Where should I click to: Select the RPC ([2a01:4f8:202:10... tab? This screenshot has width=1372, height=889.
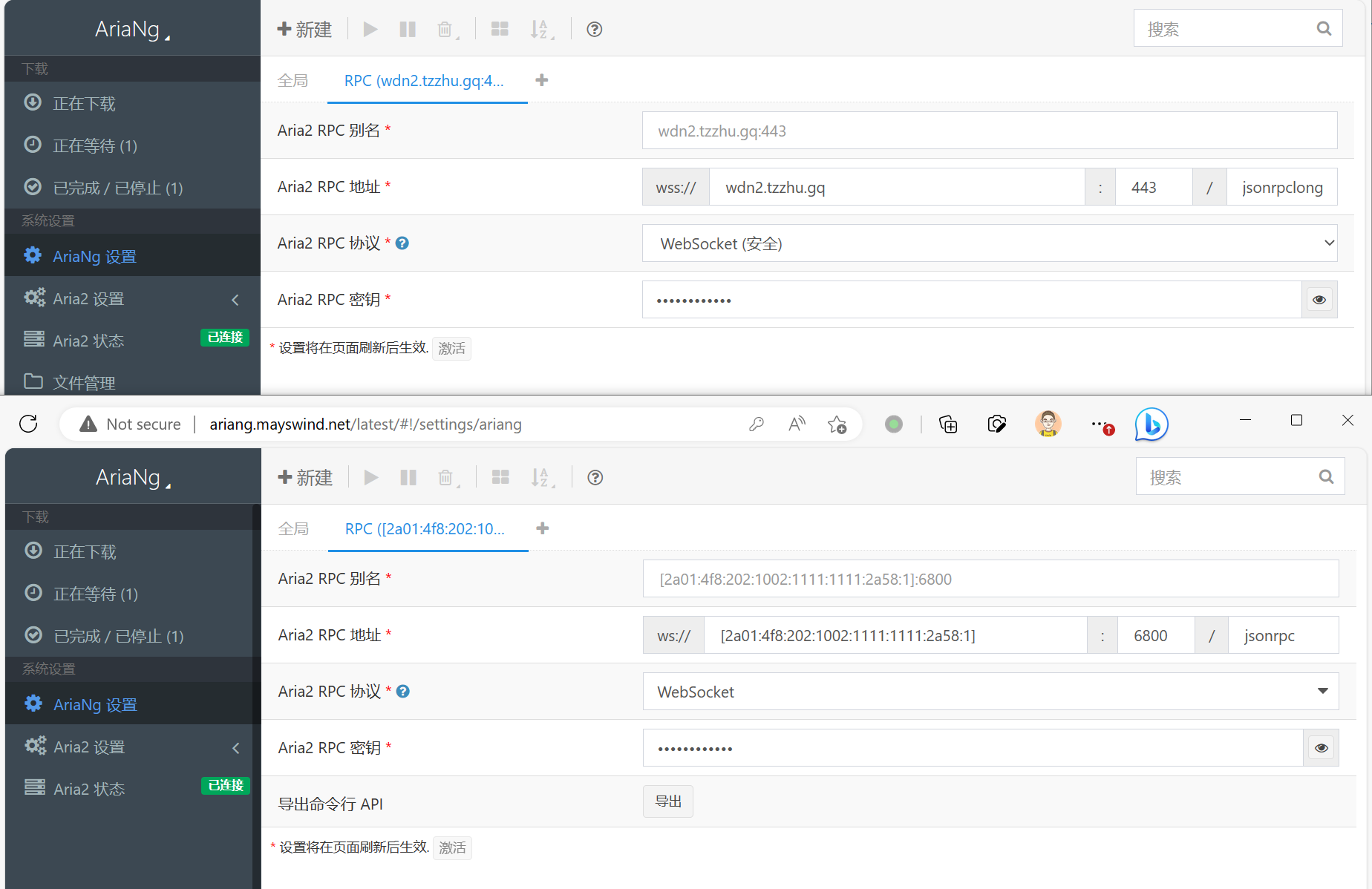pyautogui.click(x=425, y=529)
